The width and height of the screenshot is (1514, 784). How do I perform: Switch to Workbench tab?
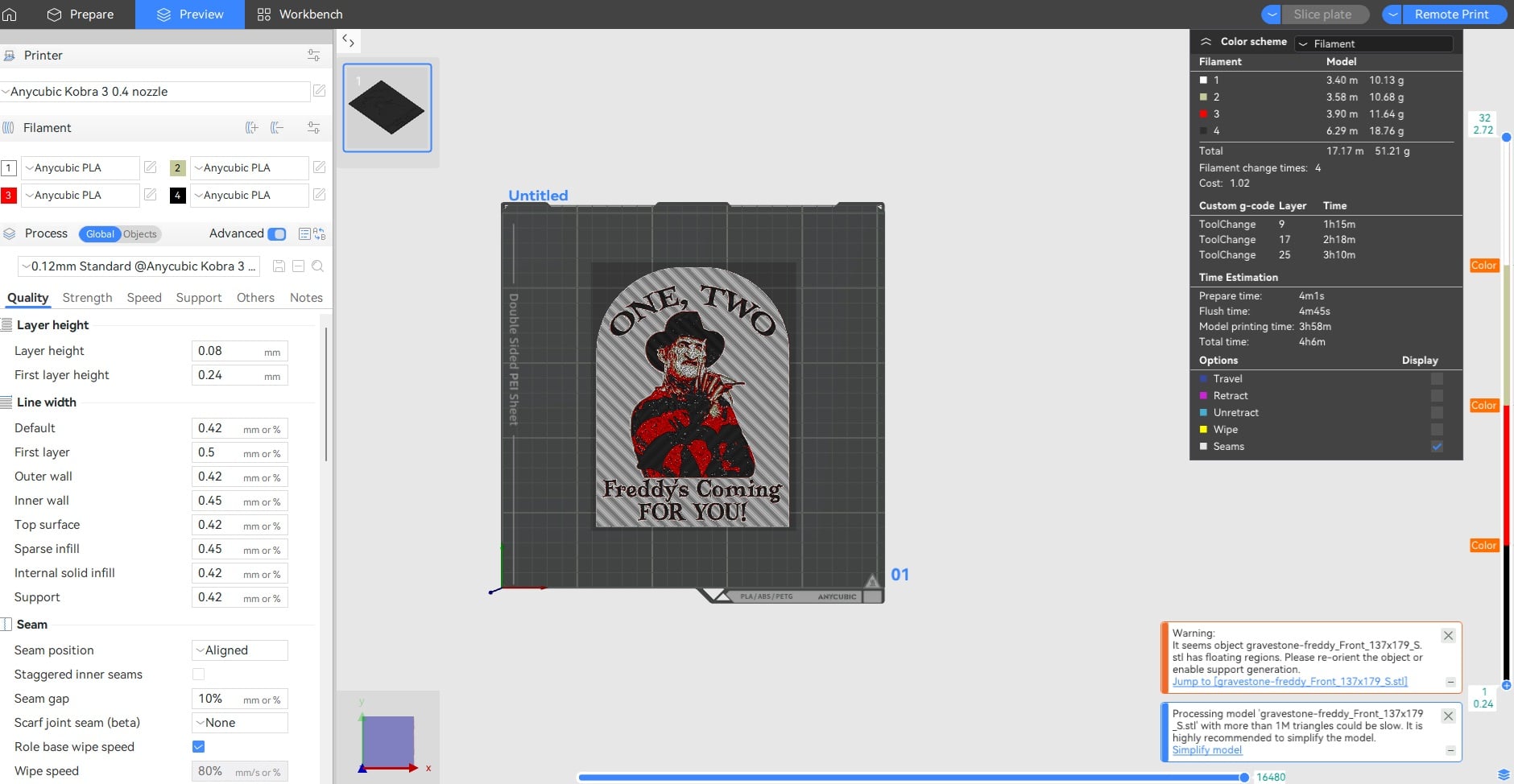tap(299, 14)
